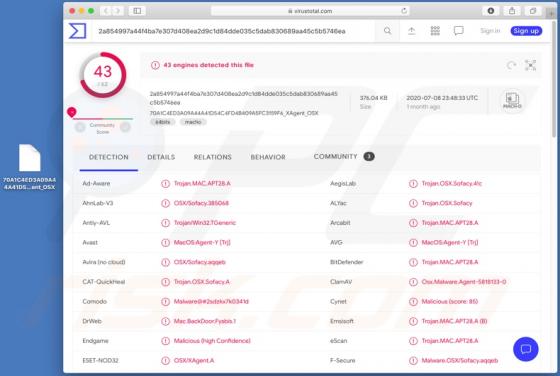Click the macho tag
This screenshot has width=560, height=376.
tap(193, 122)
